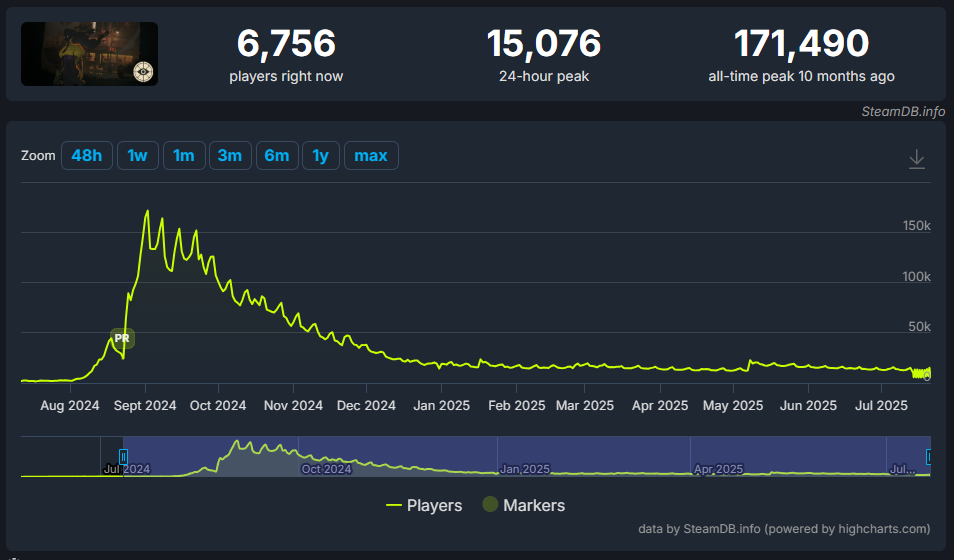Set zoom to max range
The height and width of the screenshot is (560, 954).
(x=371, y=155)
